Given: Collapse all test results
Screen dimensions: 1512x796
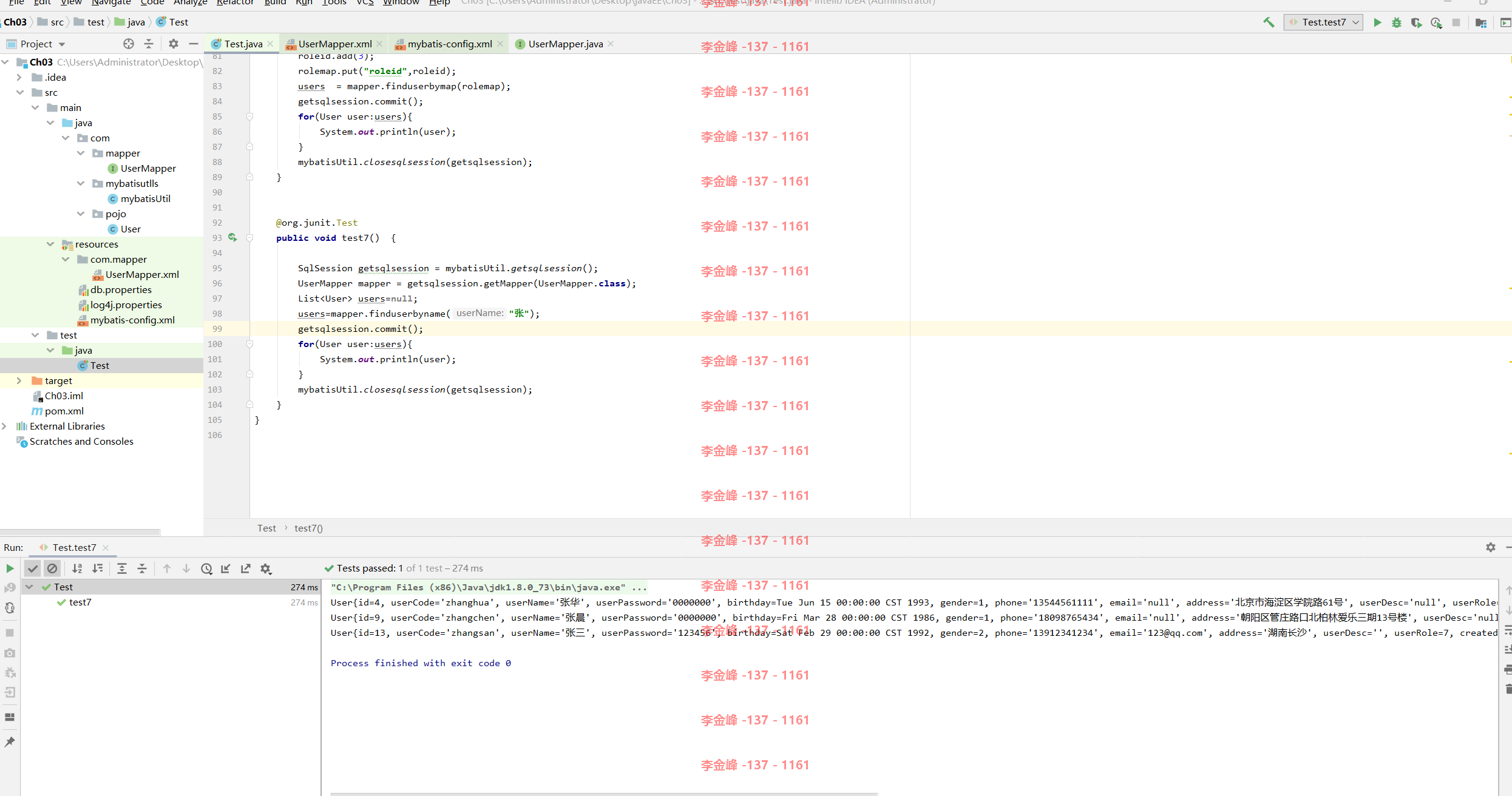Looking at the screenshot, I should [142, 568].
